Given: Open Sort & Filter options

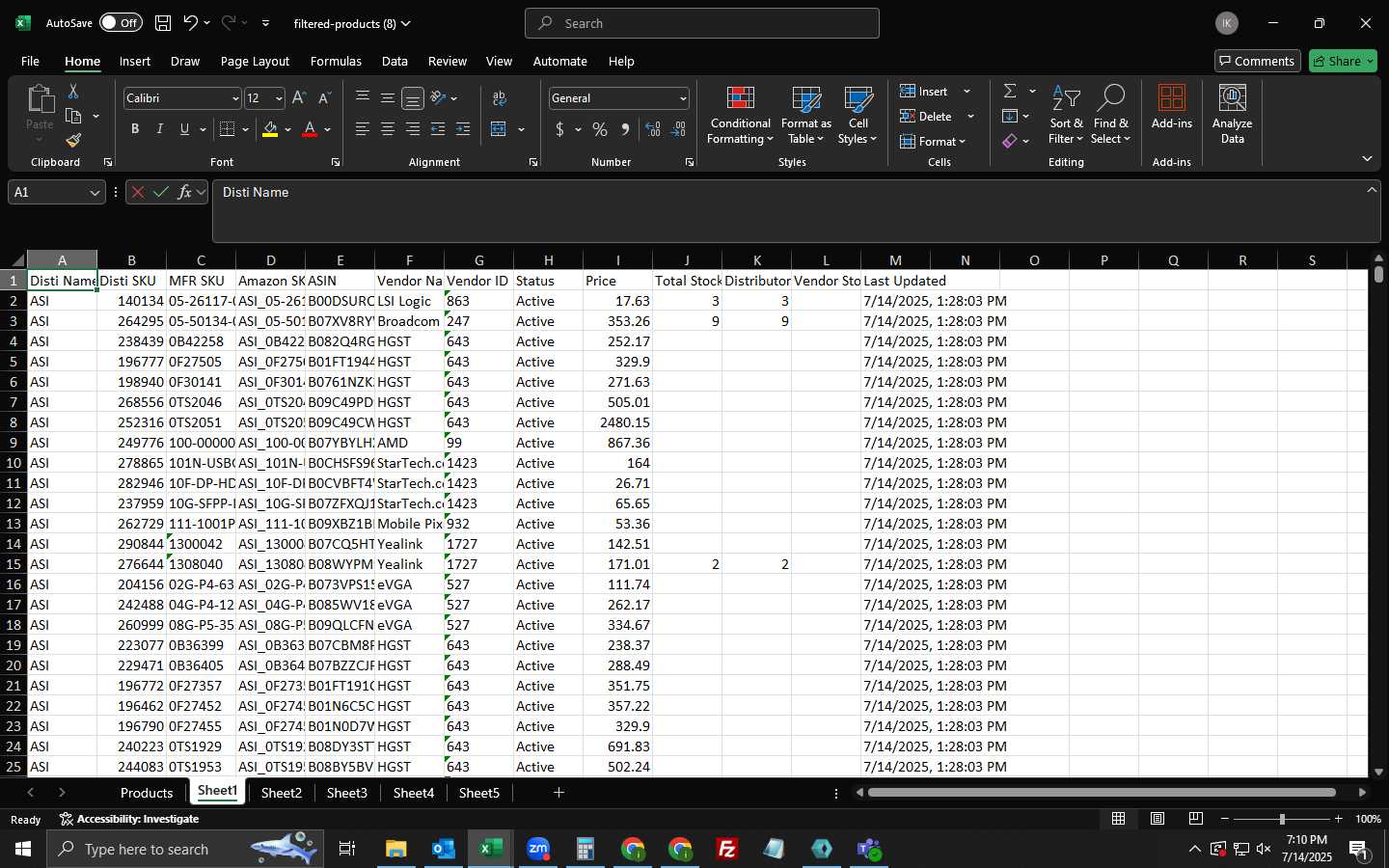Looking at the screenshot, I should pos(1066,116).
